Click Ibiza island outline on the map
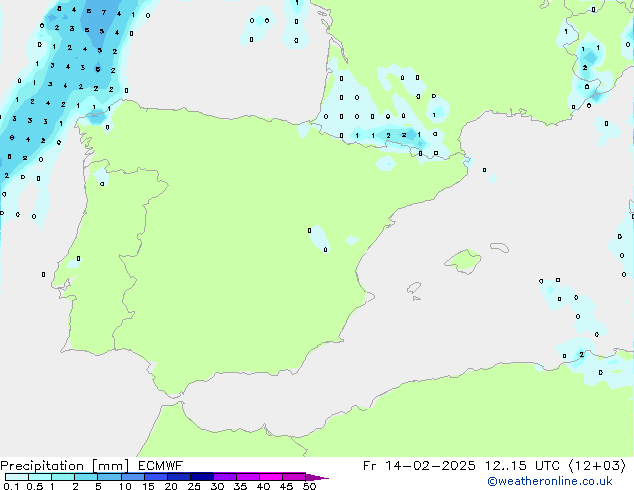The width and height of the screenshot is (634, 490). pos(414,288)
